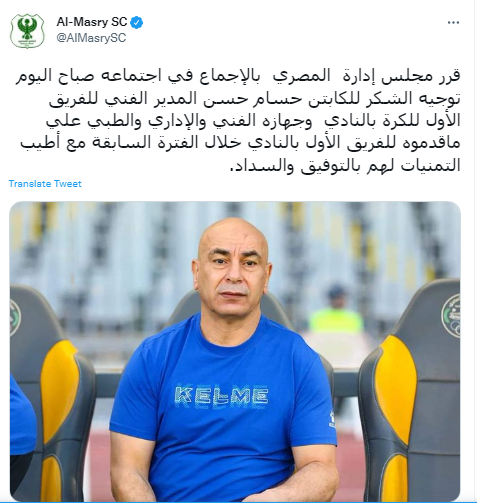Open the Al-Masry SC display name
477x503 pixels.
coord(92,22)
